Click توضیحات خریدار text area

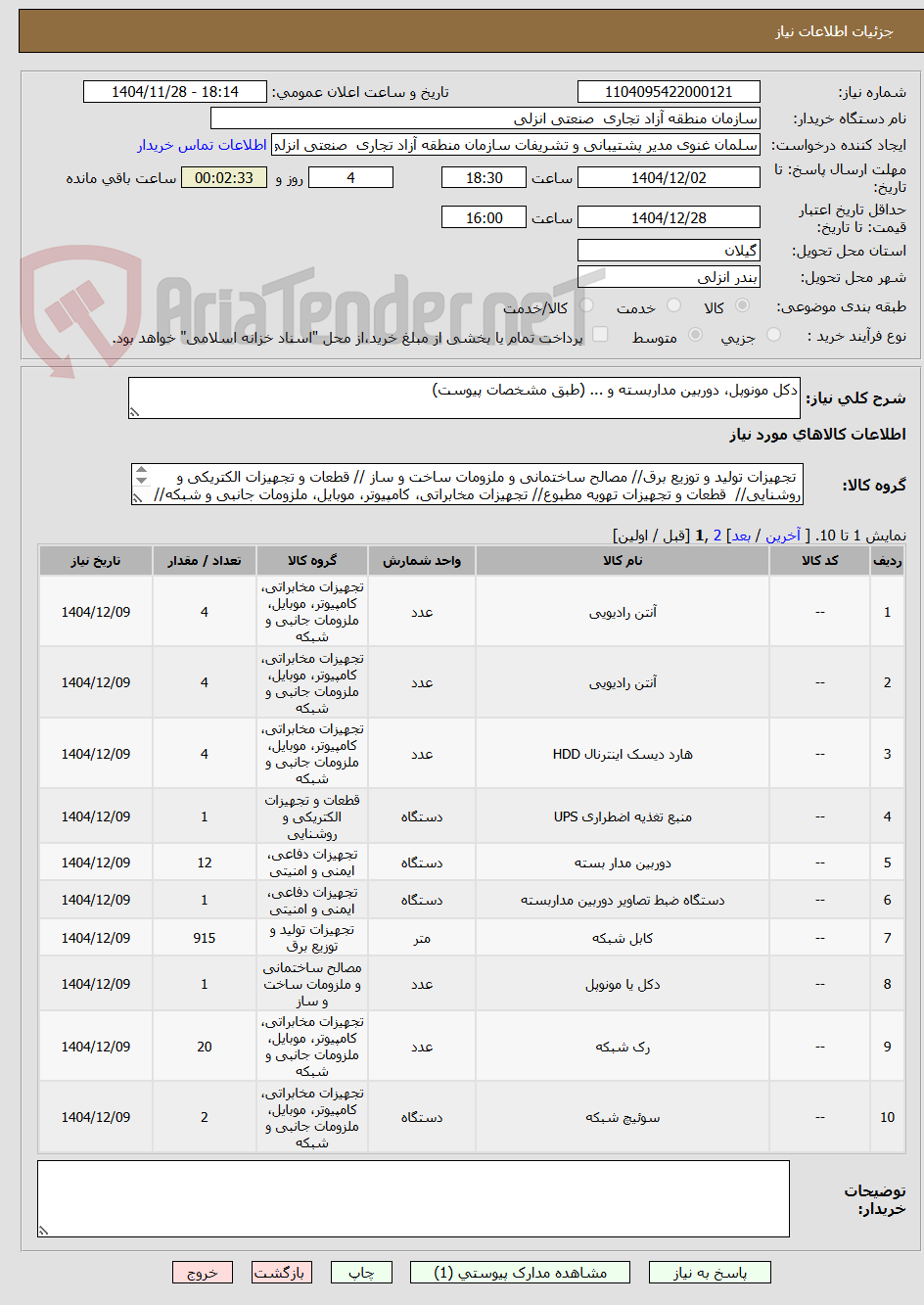coord(413,1198)
